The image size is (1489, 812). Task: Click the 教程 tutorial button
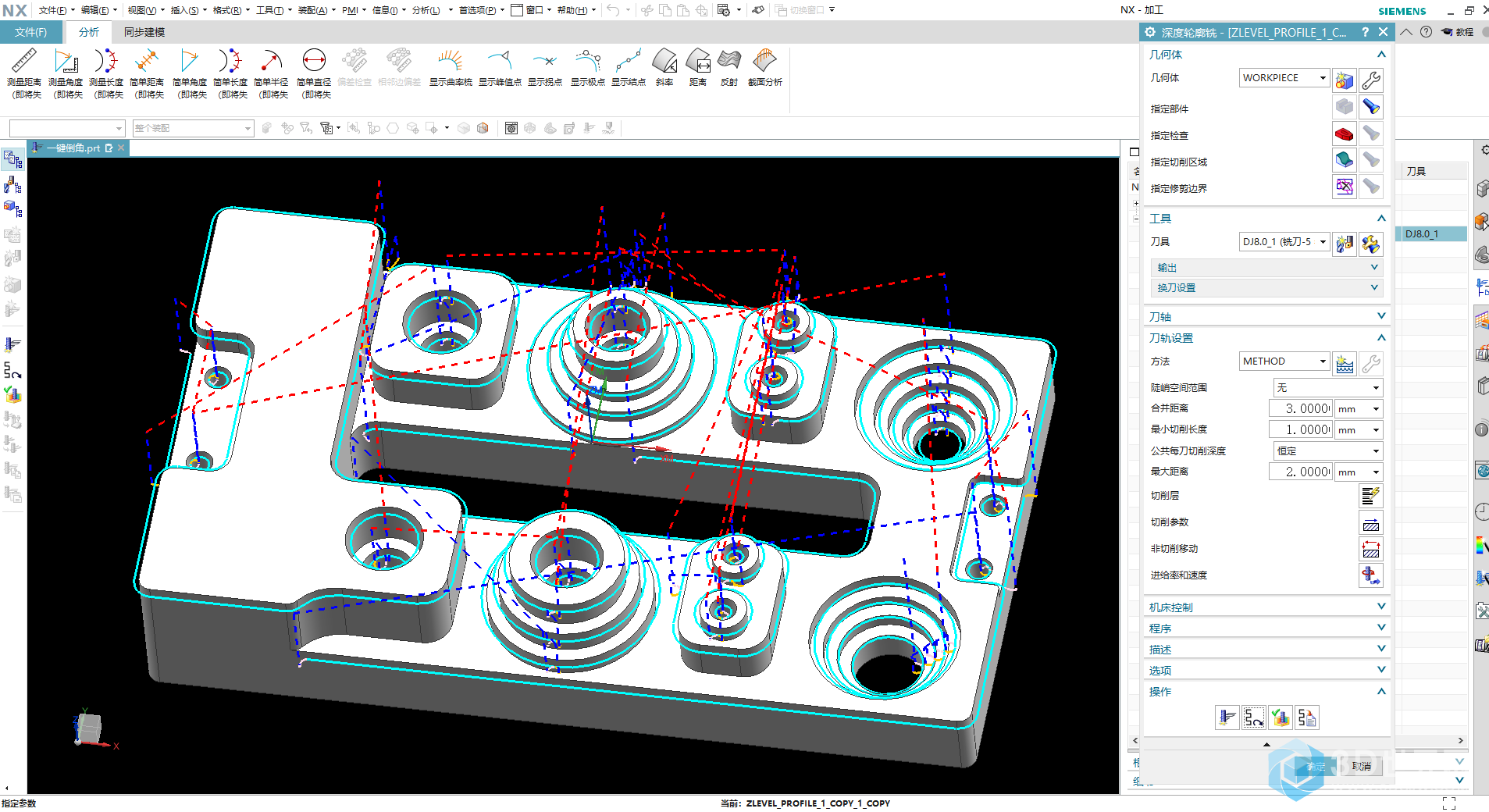coord(1457,32)
